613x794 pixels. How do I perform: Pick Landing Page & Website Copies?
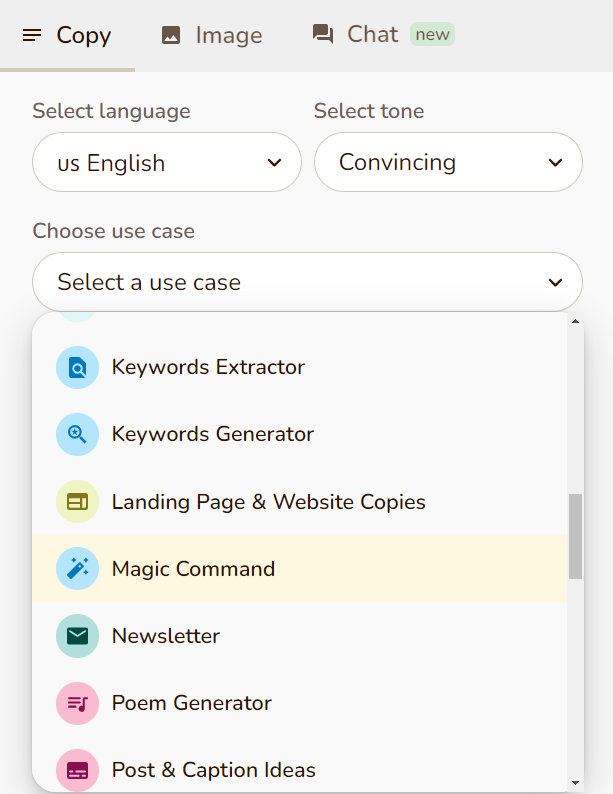click(x=268, y=502)
